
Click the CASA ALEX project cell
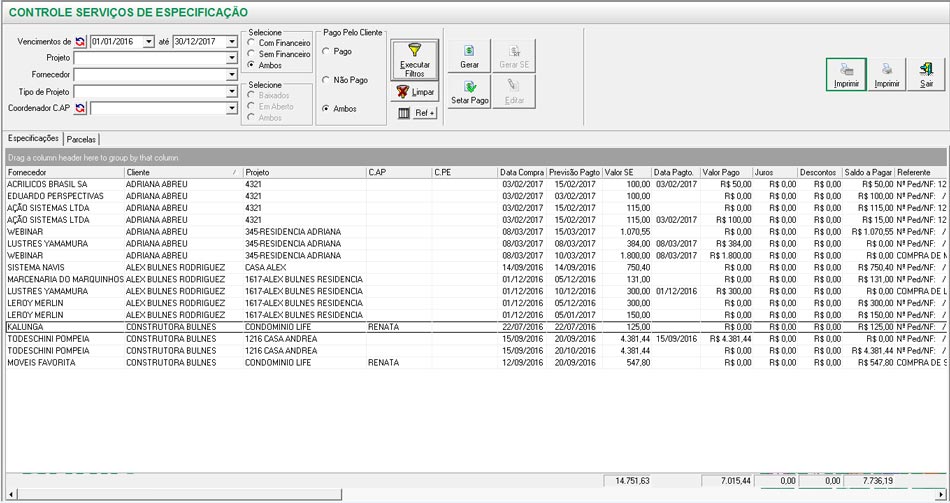coord(304,267)
